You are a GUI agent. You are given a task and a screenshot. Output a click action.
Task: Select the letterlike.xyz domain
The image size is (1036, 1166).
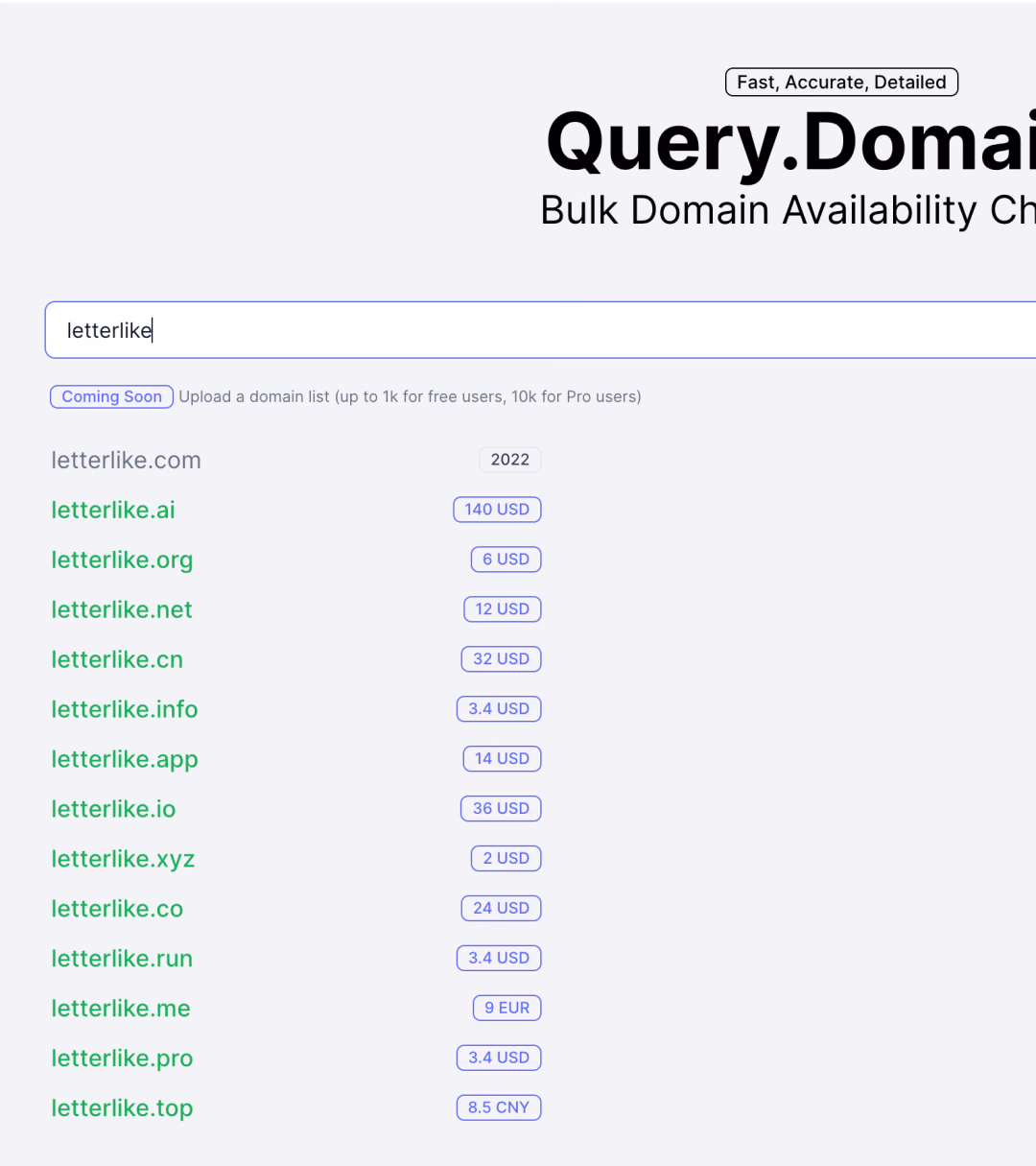123,859
